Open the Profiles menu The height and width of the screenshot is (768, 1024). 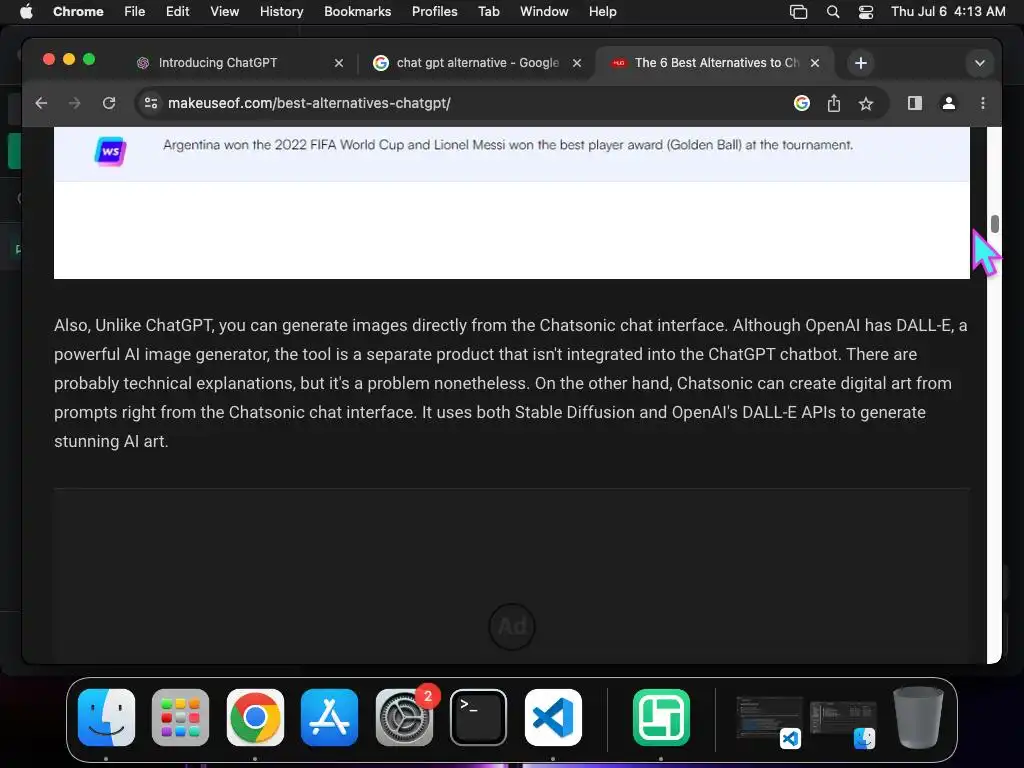(434, 11)
